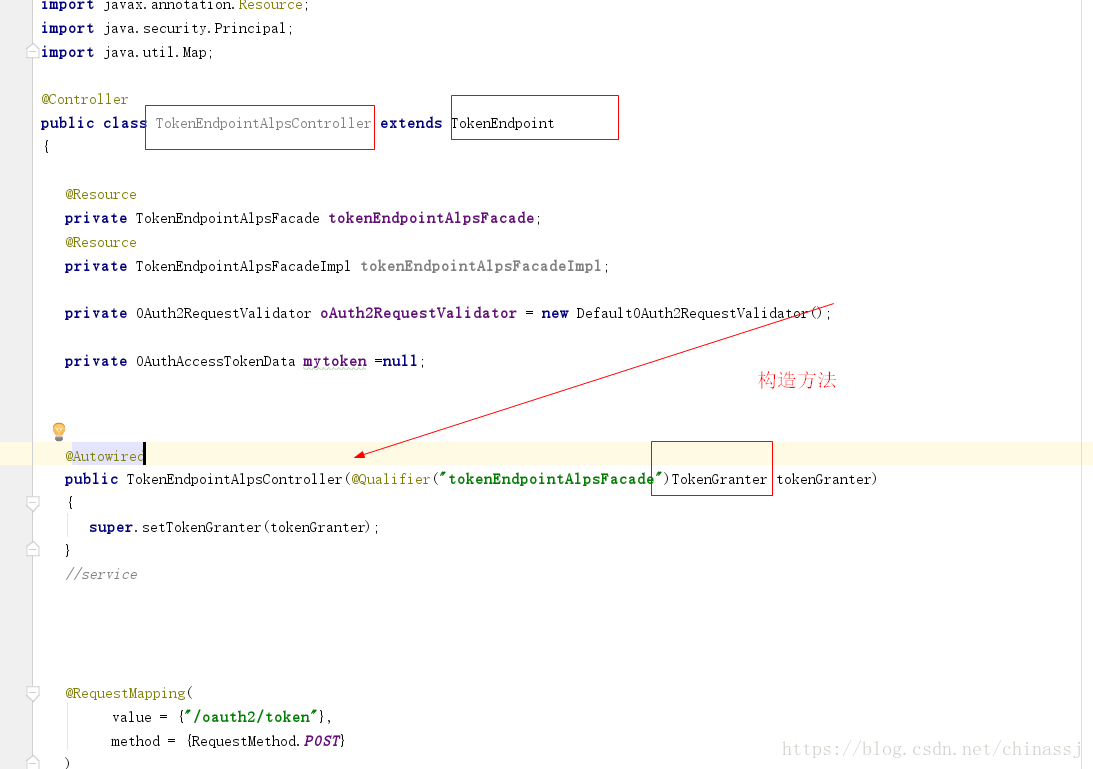Click the @Qualifier annotation in the constructor
The image size is (1093, 769).
tap(390, 479)
